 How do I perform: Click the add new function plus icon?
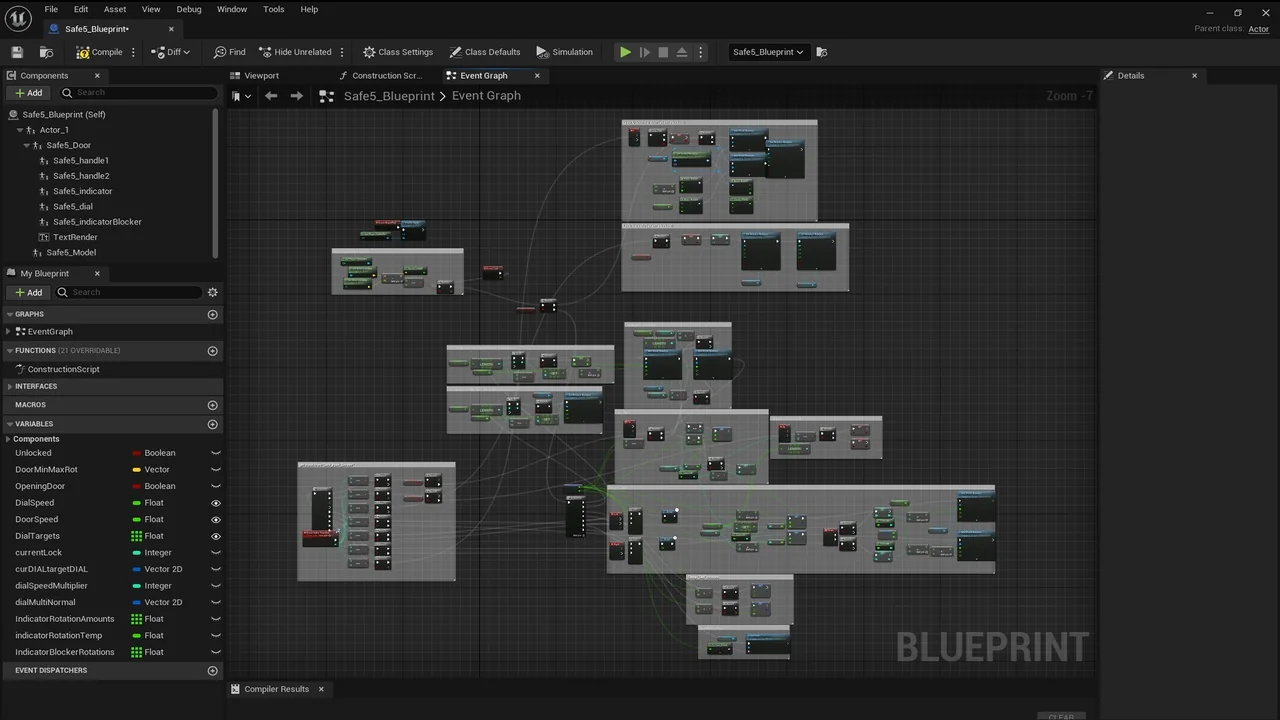tap(212, 351)
